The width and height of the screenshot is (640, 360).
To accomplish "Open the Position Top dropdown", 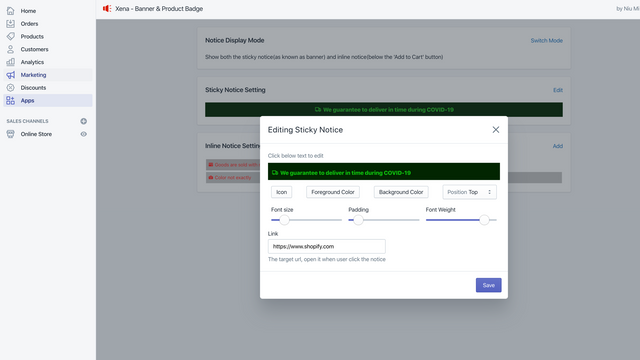I will point(469,192).
